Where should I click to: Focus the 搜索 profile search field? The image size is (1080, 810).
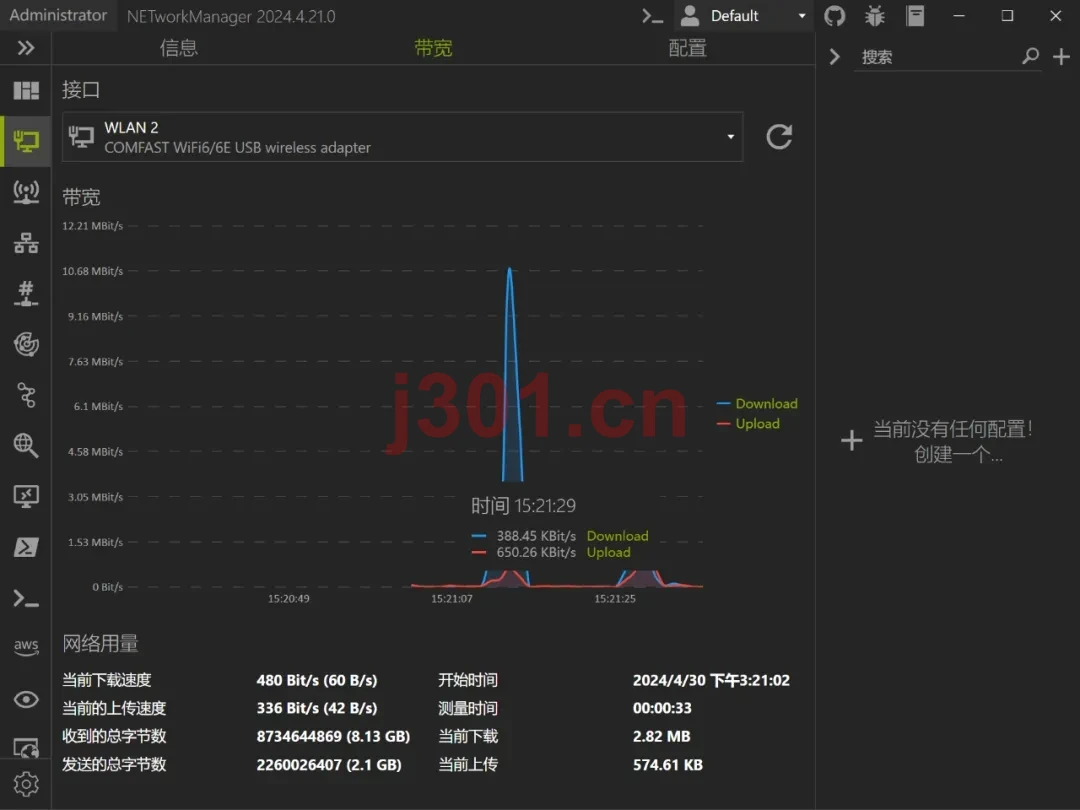[937, 57]
